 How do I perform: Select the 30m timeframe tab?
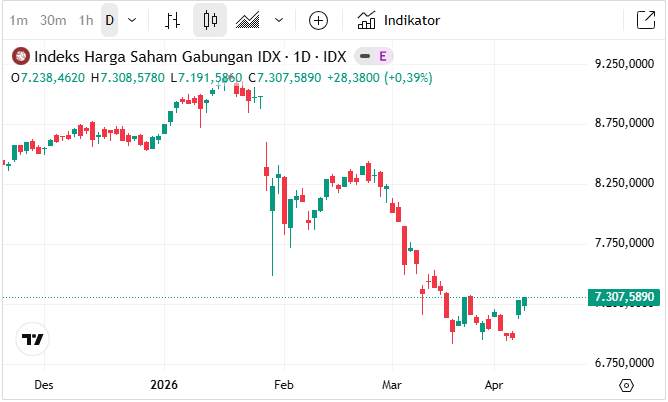coord(53,20)
